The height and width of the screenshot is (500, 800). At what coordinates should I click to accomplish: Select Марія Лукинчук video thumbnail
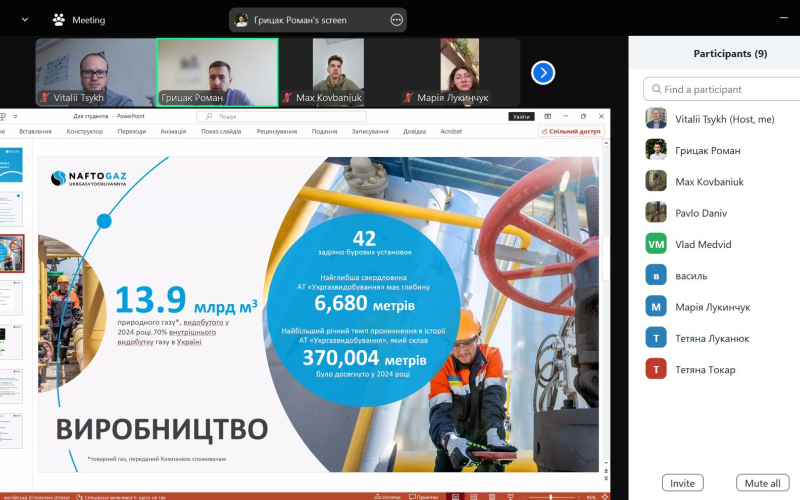pyautogui.click(x=460, y=72)
